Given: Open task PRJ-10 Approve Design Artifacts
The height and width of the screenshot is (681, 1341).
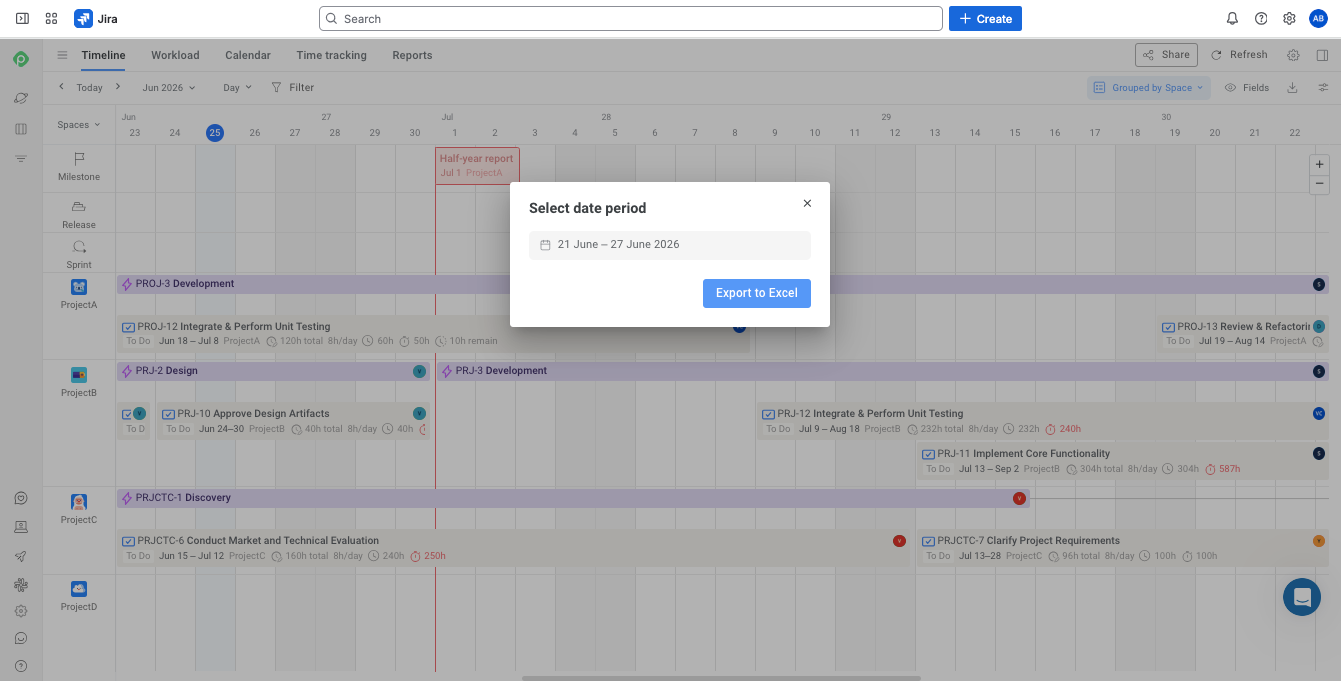Looking at the screenshot, I should point(294,421).
